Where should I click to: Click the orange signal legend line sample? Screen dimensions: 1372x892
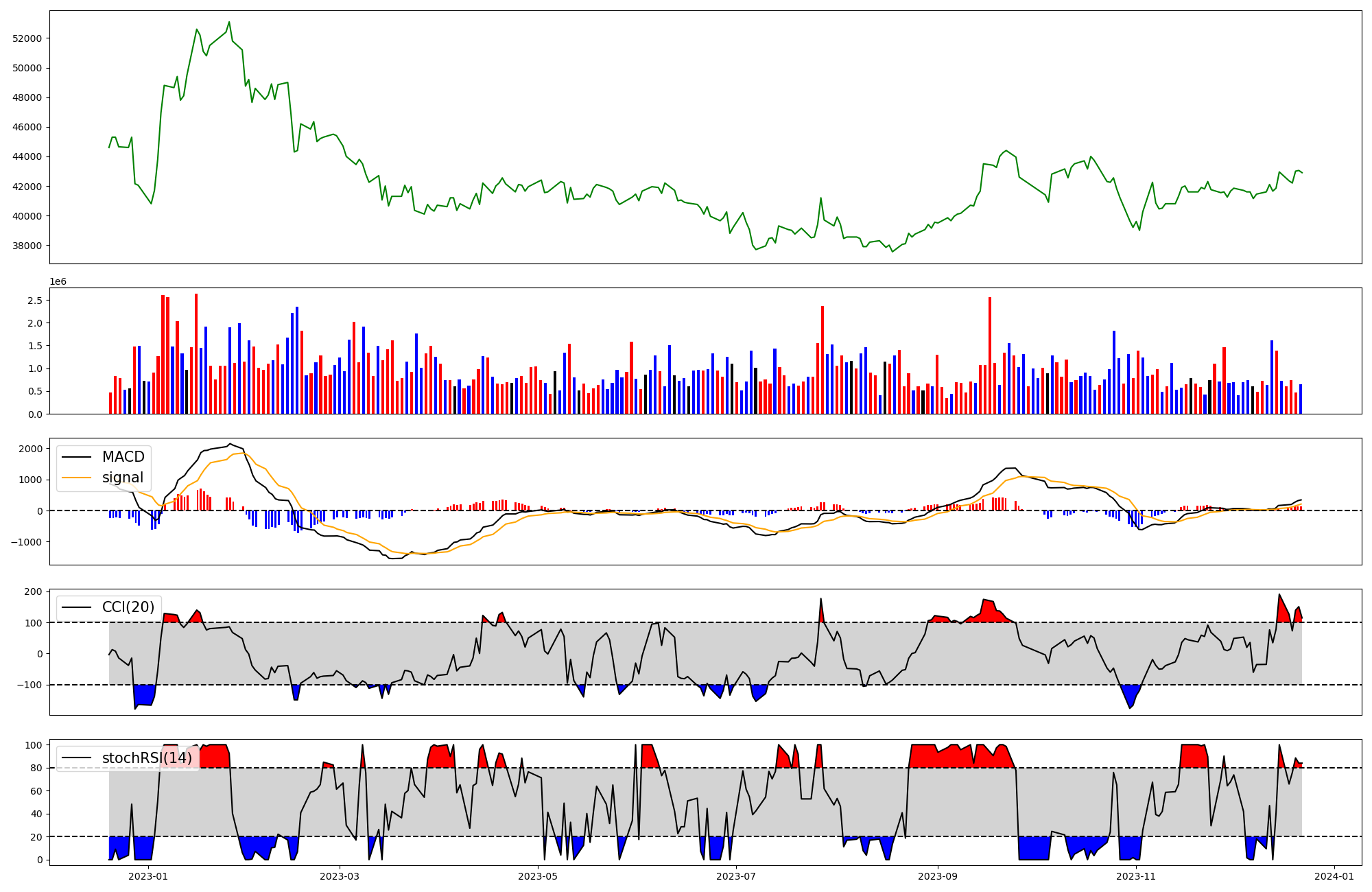point(76,478)
